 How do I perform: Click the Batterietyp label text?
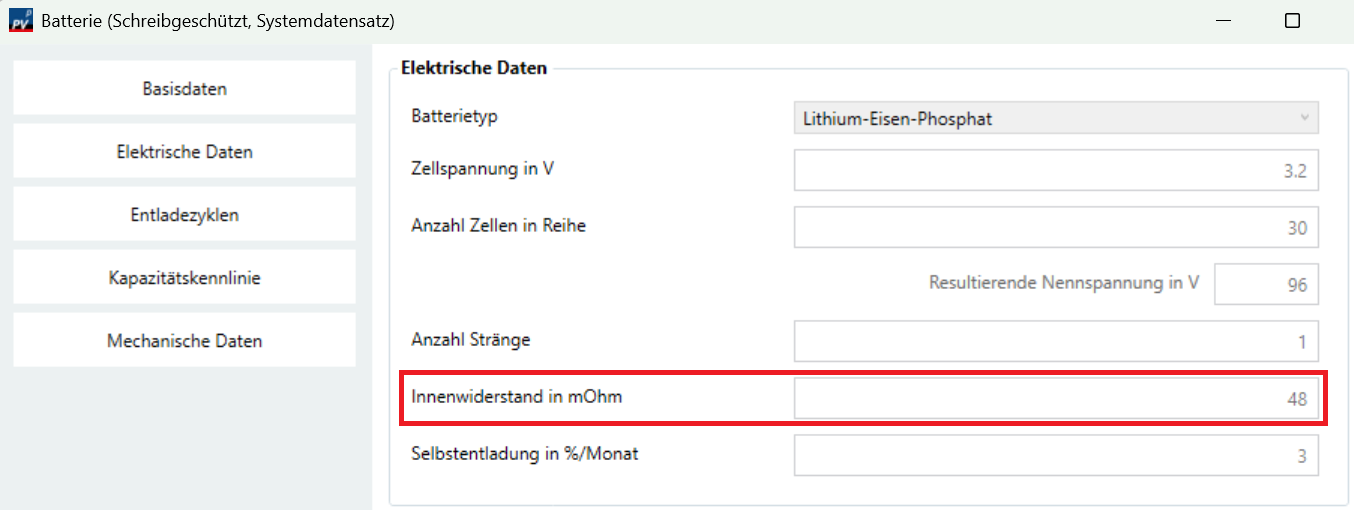[x=454, y=116]
